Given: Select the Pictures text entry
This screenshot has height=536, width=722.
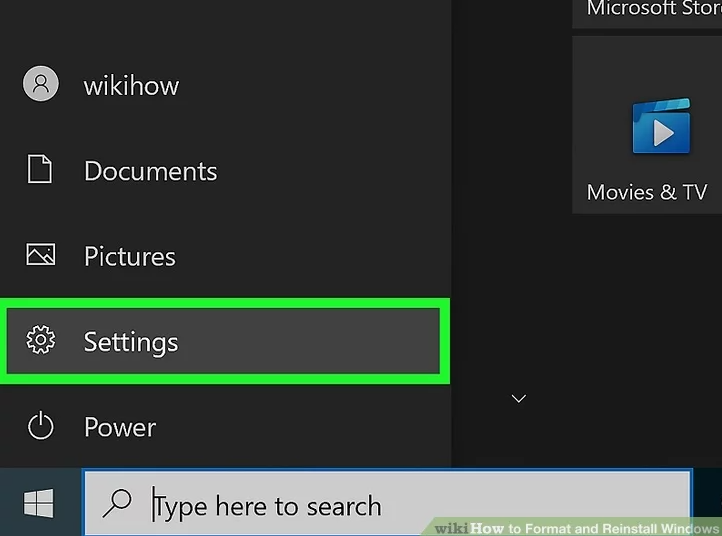Looking at the screenshot, I should tap(130, 257).
